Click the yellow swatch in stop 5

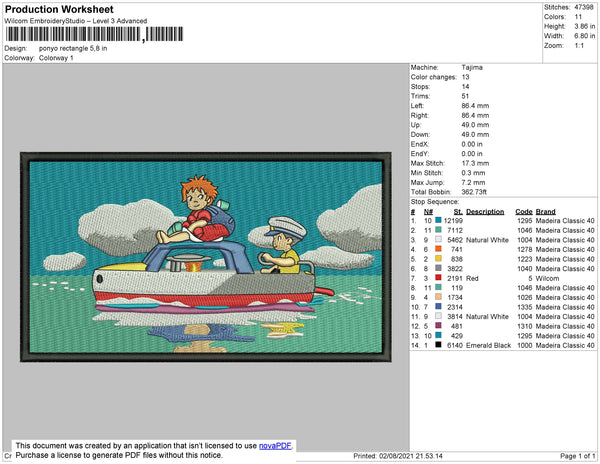point(438,259)
